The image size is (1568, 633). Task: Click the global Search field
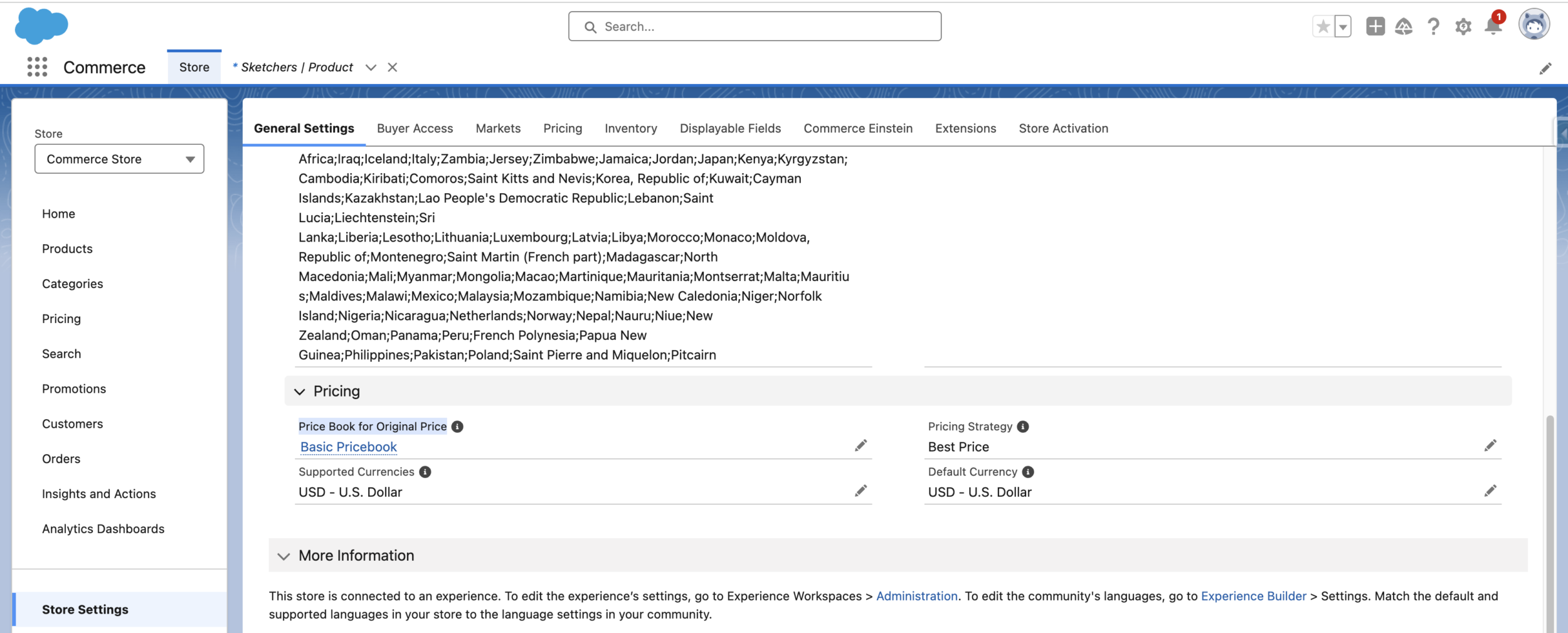[x=755, y=26]
